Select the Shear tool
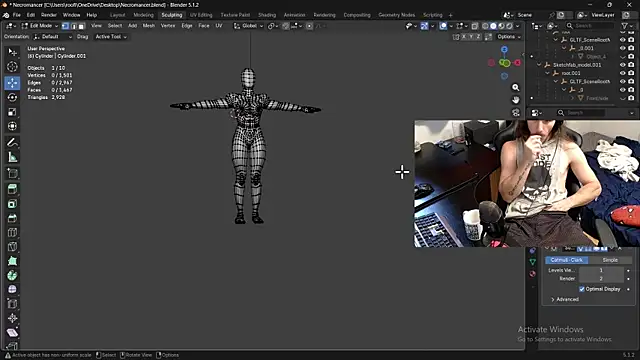This screenshot has width=640, height=360. click(12, 332)
